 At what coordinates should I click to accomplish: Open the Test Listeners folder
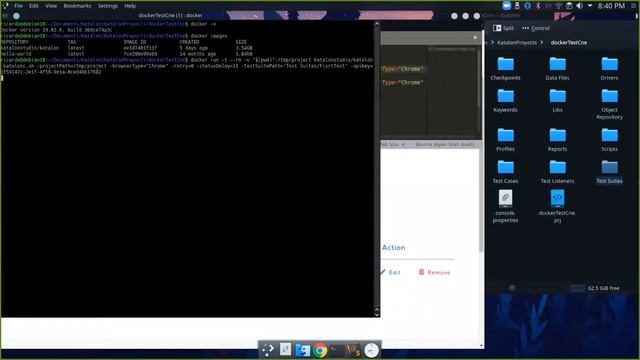[557, 171]
